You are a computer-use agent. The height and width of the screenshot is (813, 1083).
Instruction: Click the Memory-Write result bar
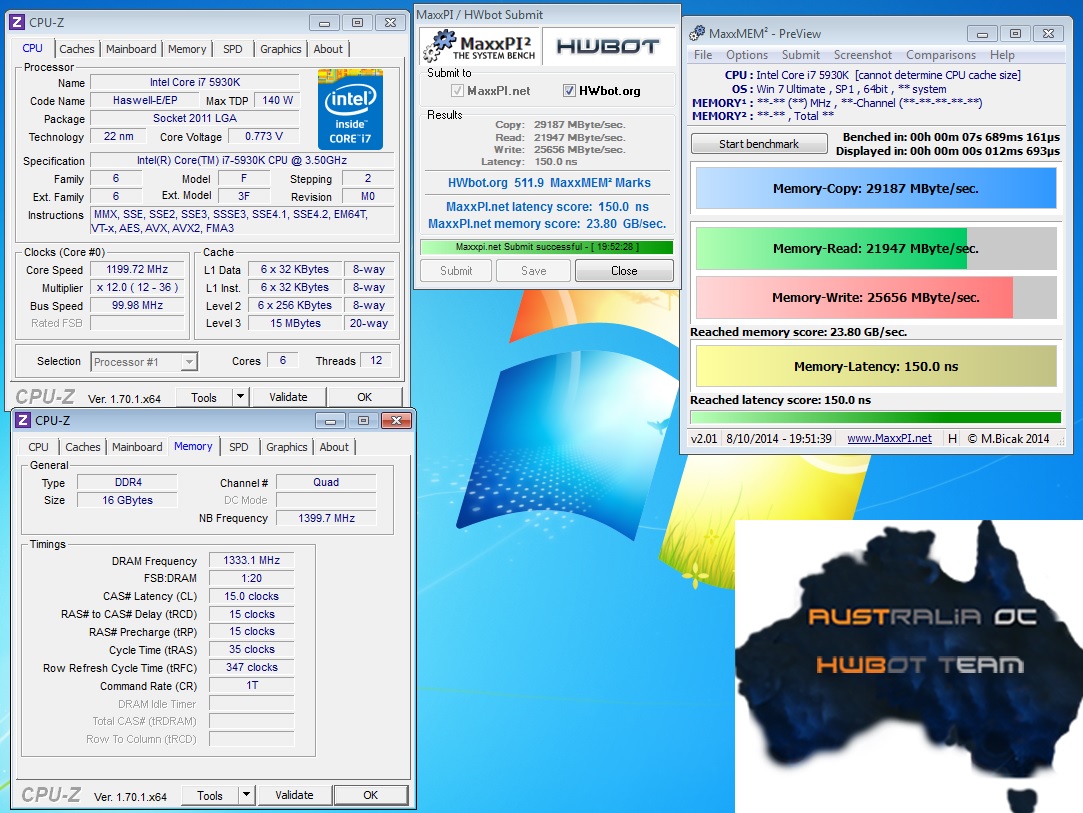876,297
